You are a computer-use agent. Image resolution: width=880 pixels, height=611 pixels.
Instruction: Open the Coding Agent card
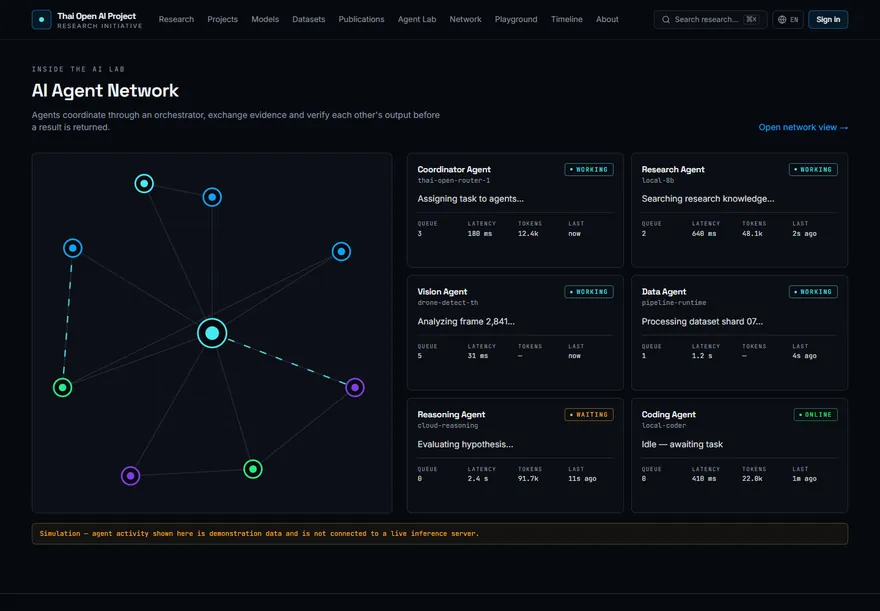click(x=740, y=456)
